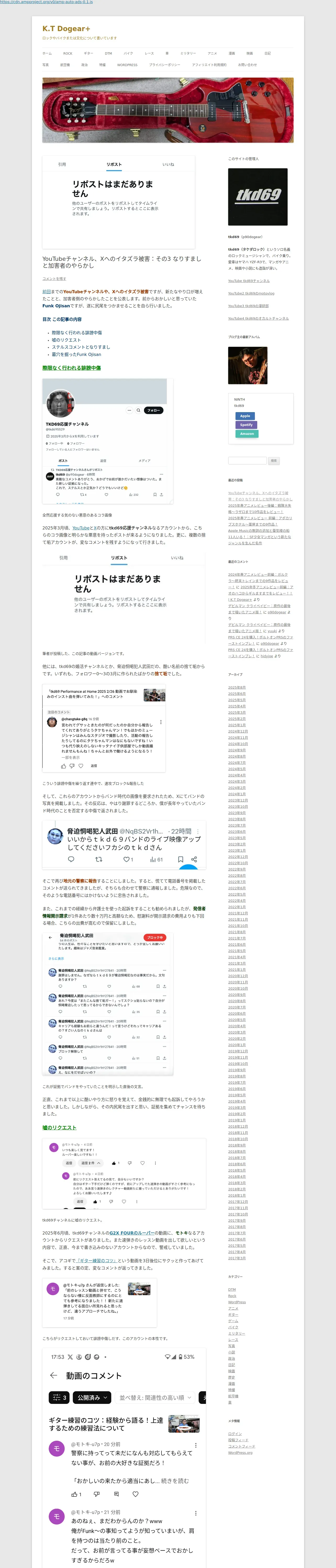Click the 検索 search button
The height and width of the screenshot is (1568, 336).
(x=274, y=461)
